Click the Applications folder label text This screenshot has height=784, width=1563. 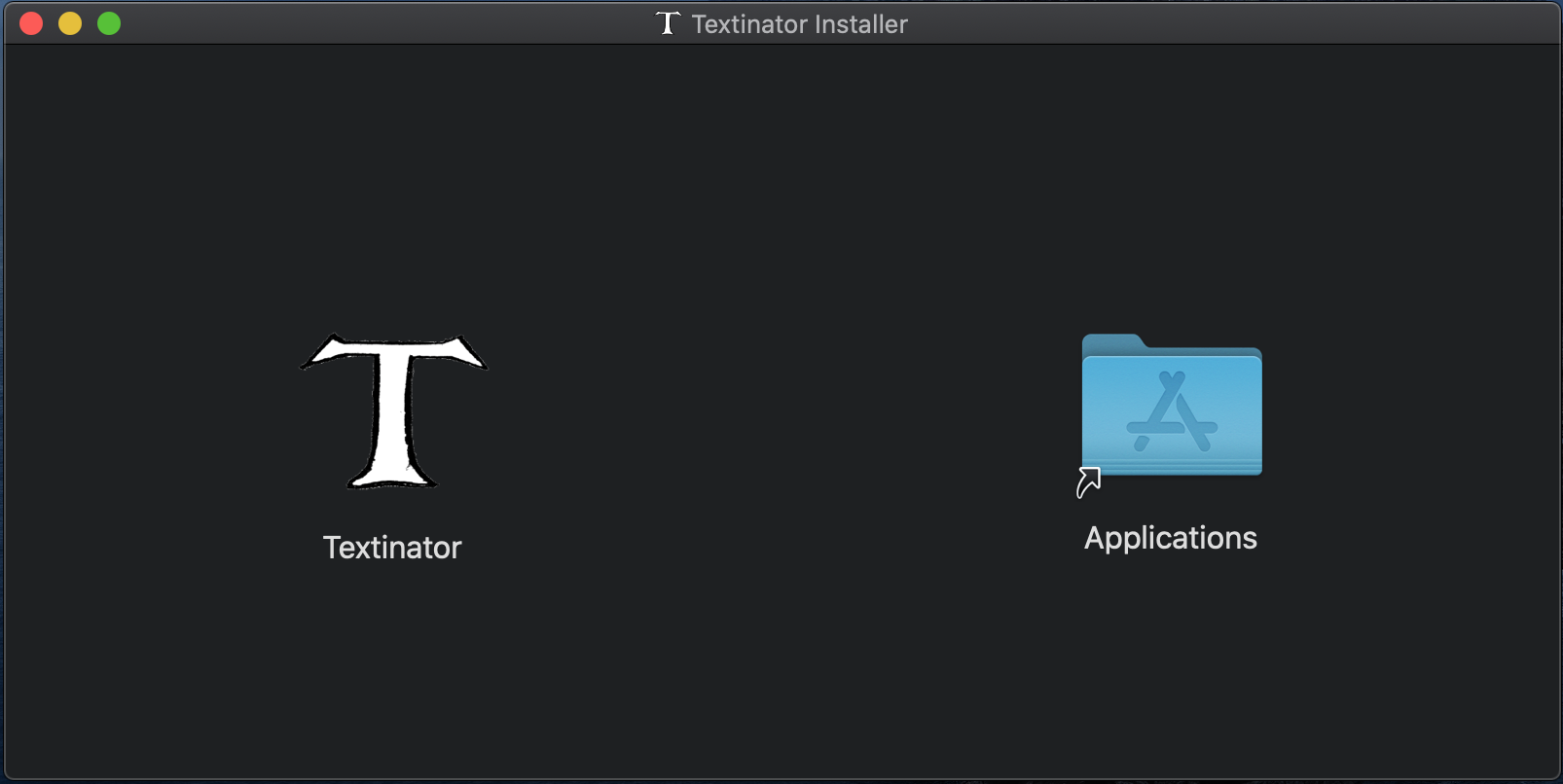pos(1171,538)
